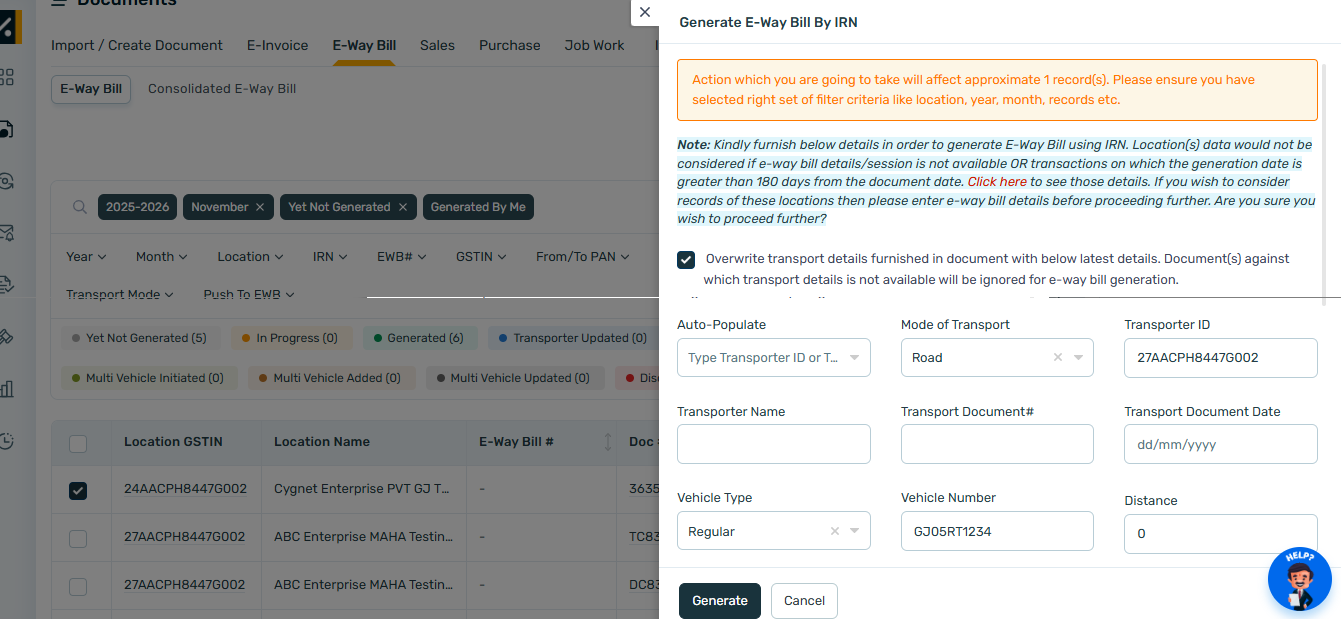Sort by the E-Way Bill # column arrow

pos(607,442)
